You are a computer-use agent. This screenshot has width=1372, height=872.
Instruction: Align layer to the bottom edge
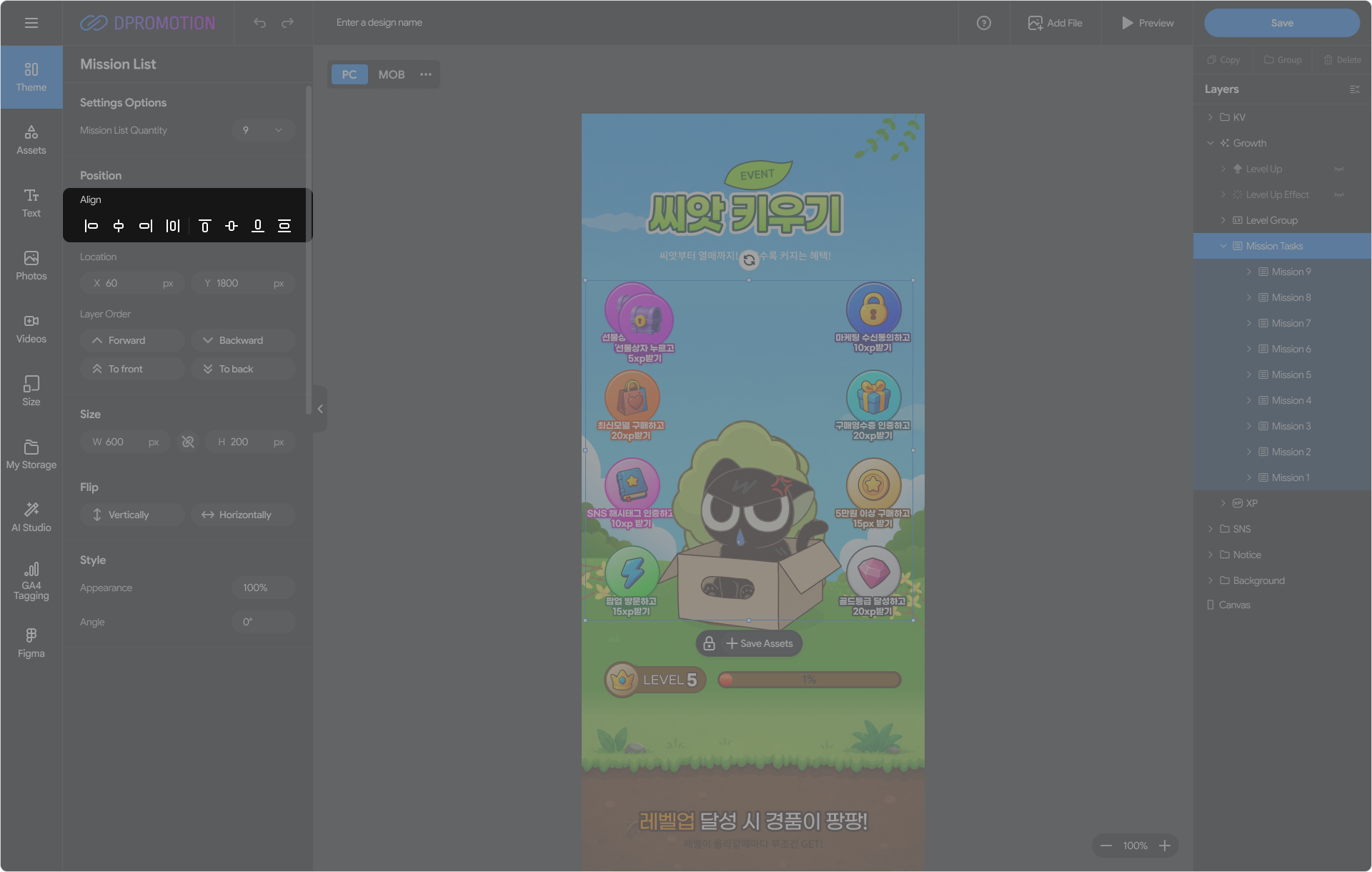pyautogui.click(x=258, y=226)
